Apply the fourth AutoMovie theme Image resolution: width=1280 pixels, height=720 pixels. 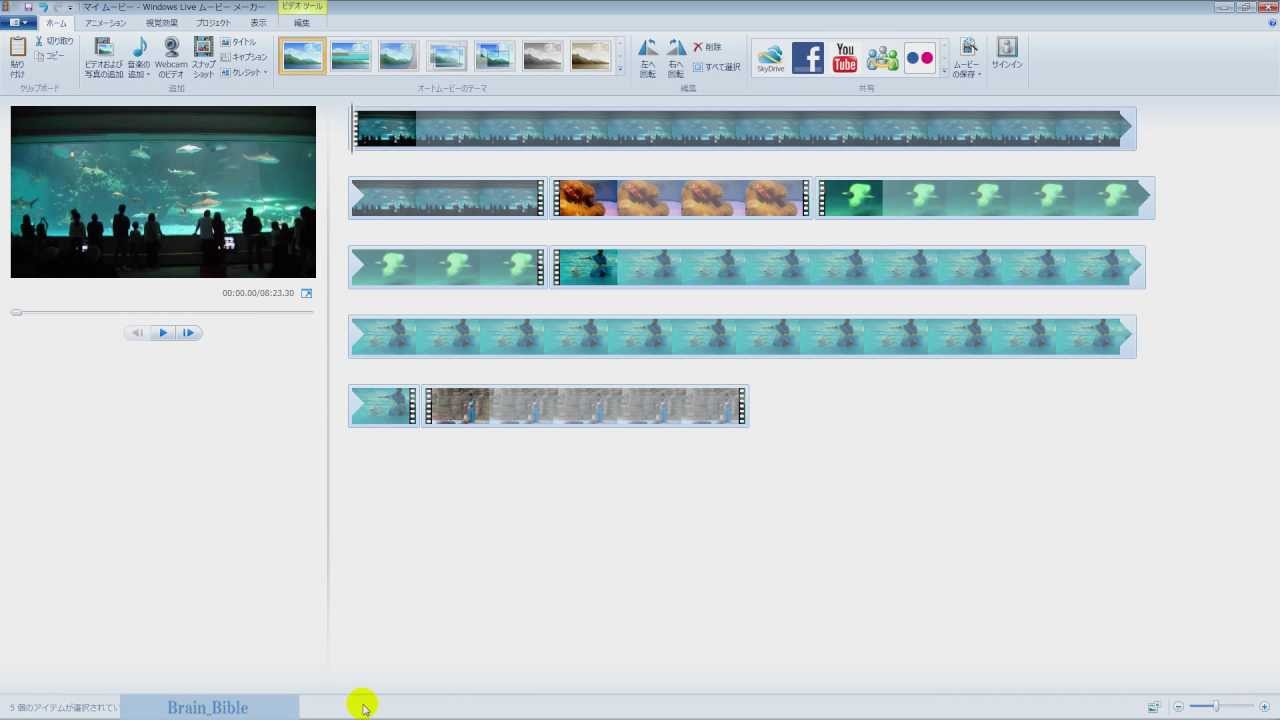pos(446,56)
